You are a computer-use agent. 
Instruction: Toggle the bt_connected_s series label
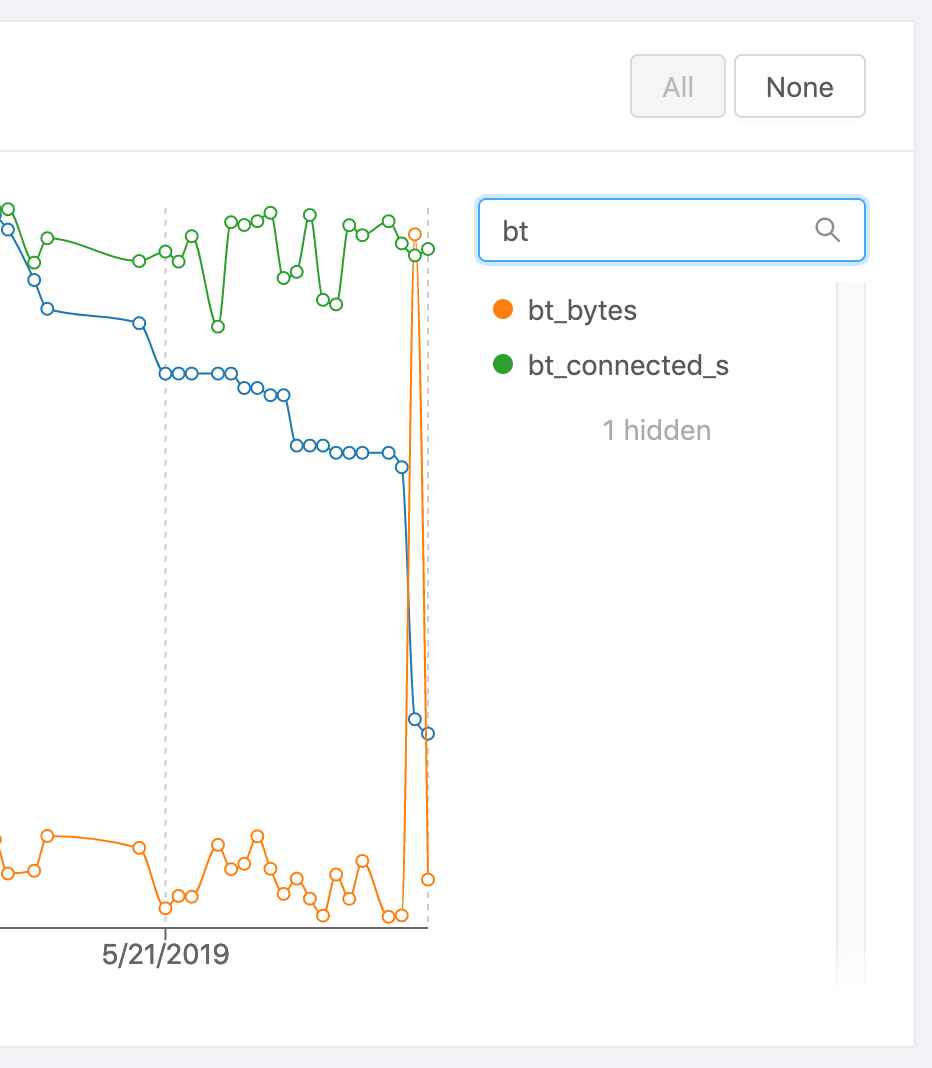tap(628, 365)
